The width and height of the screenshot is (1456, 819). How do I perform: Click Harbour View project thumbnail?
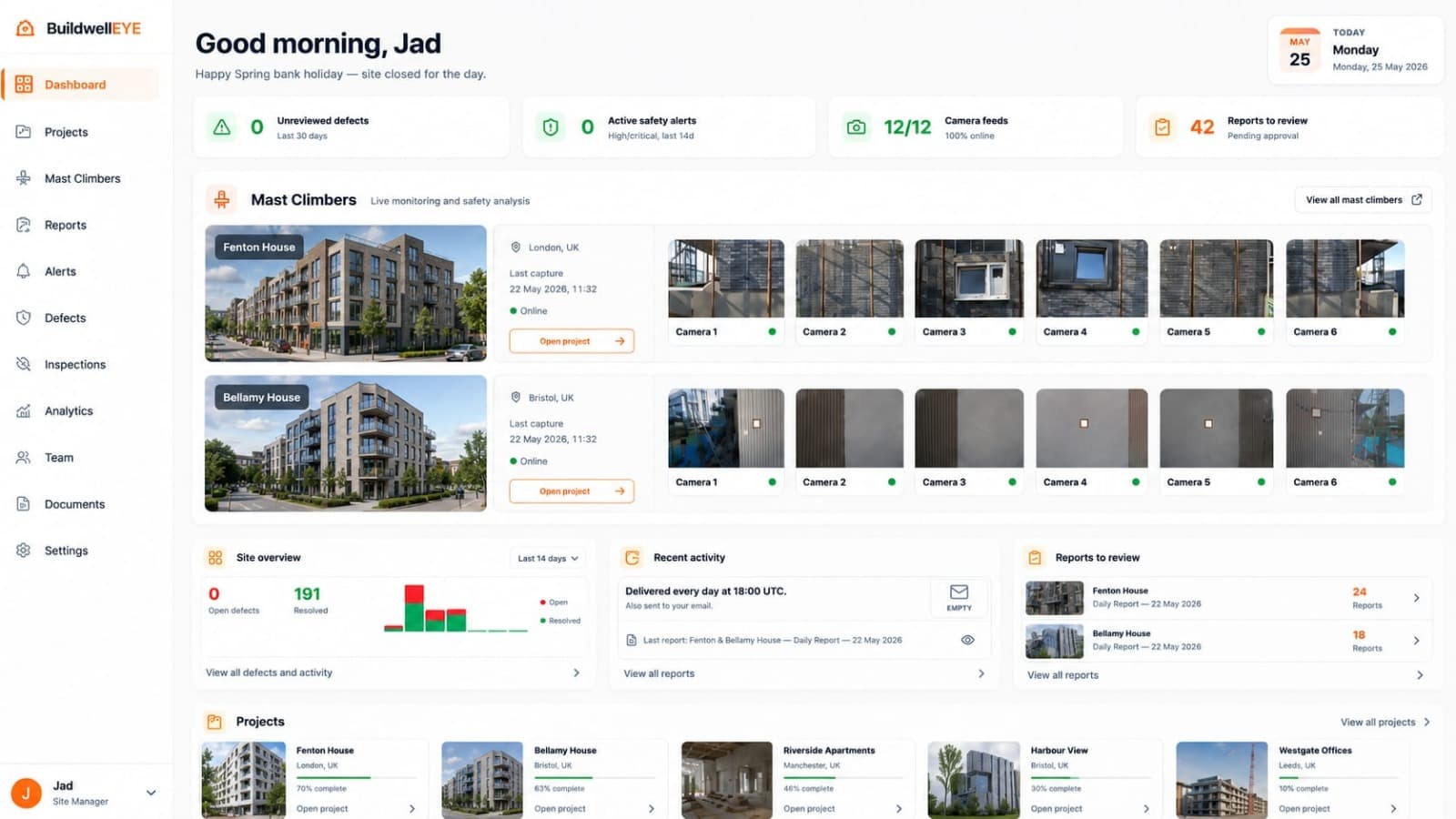(974, 780)
